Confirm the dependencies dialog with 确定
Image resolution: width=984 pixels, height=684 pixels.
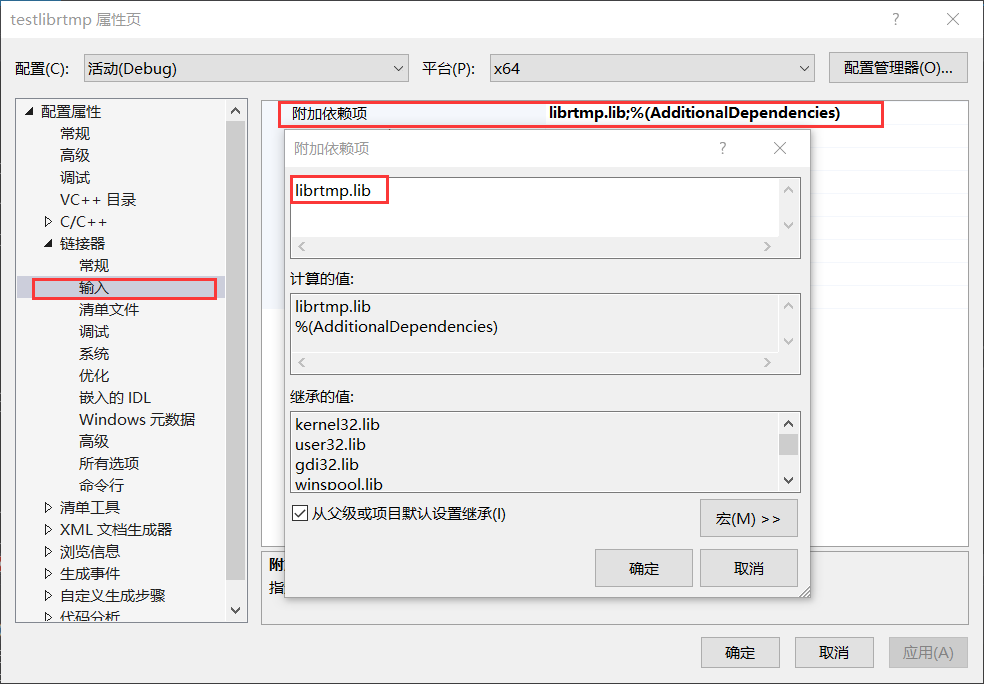pyautogui.click(x=643, y=568)
